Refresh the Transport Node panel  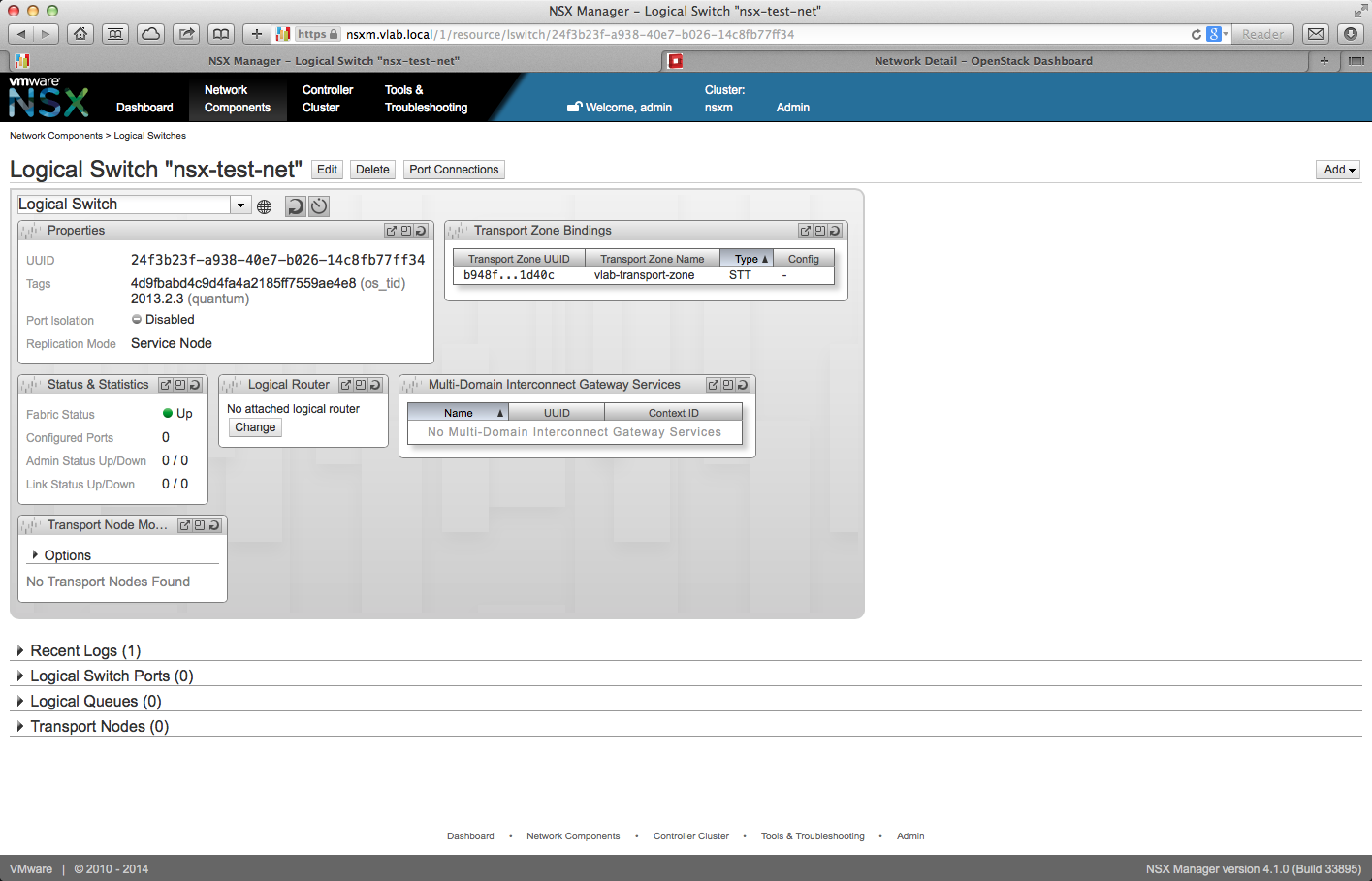(214, 525)
